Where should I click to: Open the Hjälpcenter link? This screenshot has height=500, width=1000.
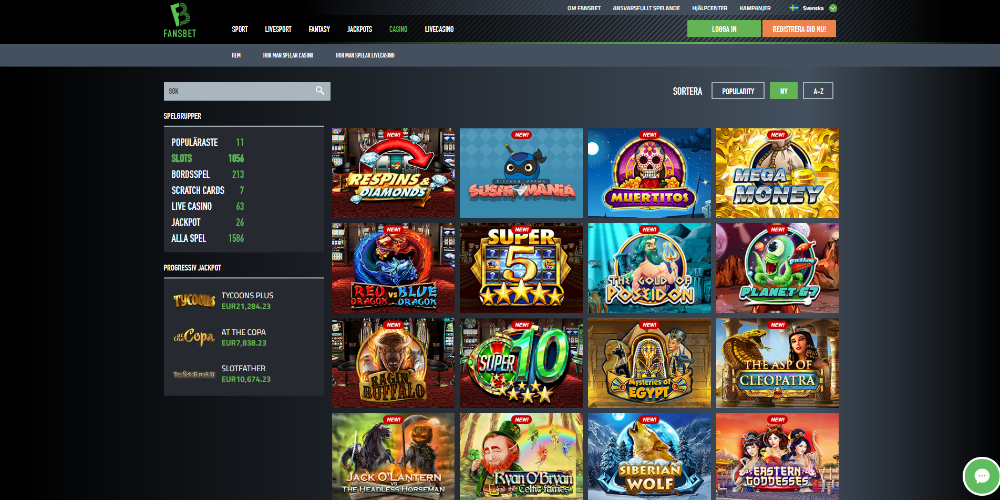coord(710,8)
